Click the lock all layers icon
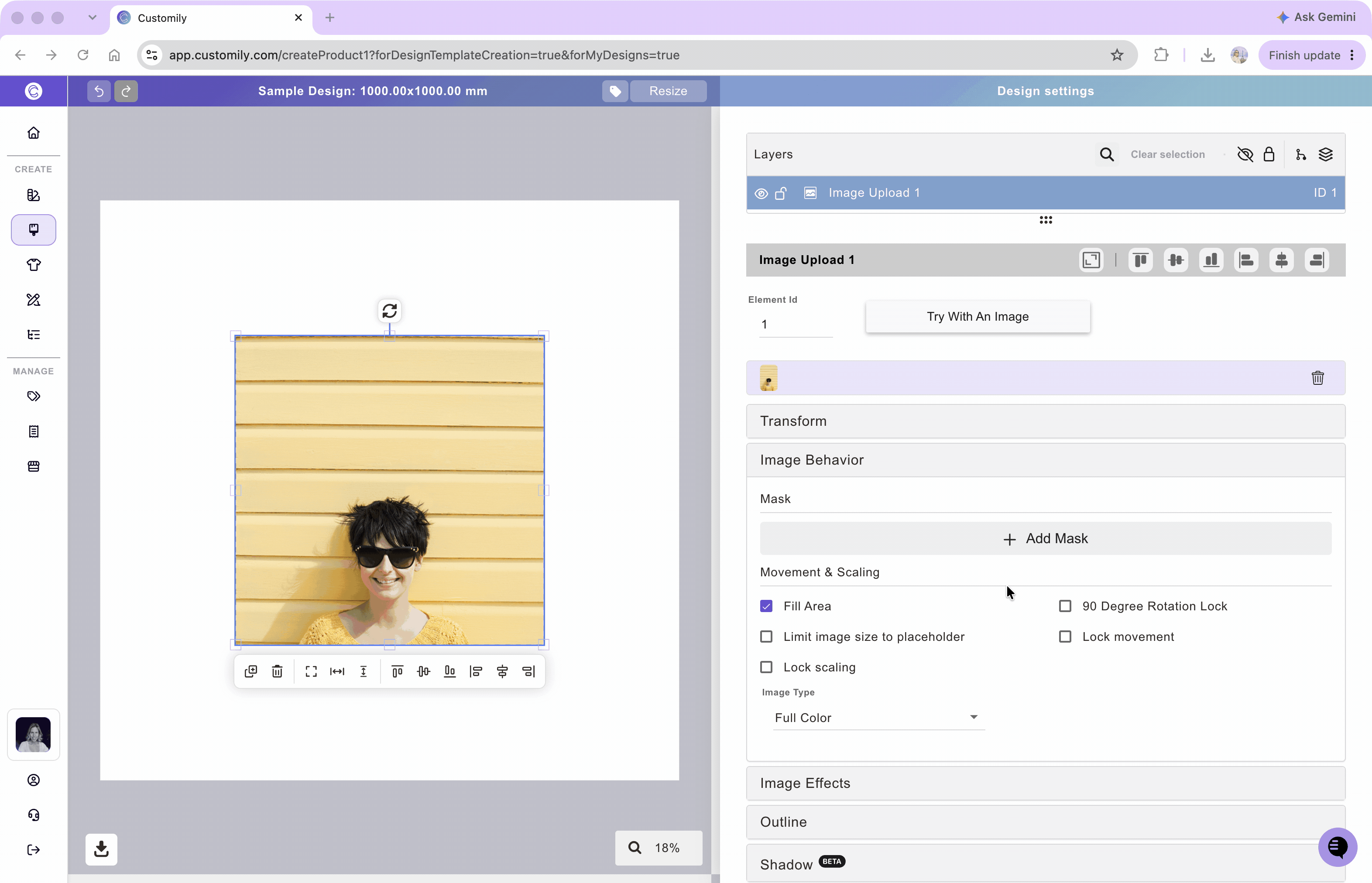The image size is (1372, 883). point(1269,154)
